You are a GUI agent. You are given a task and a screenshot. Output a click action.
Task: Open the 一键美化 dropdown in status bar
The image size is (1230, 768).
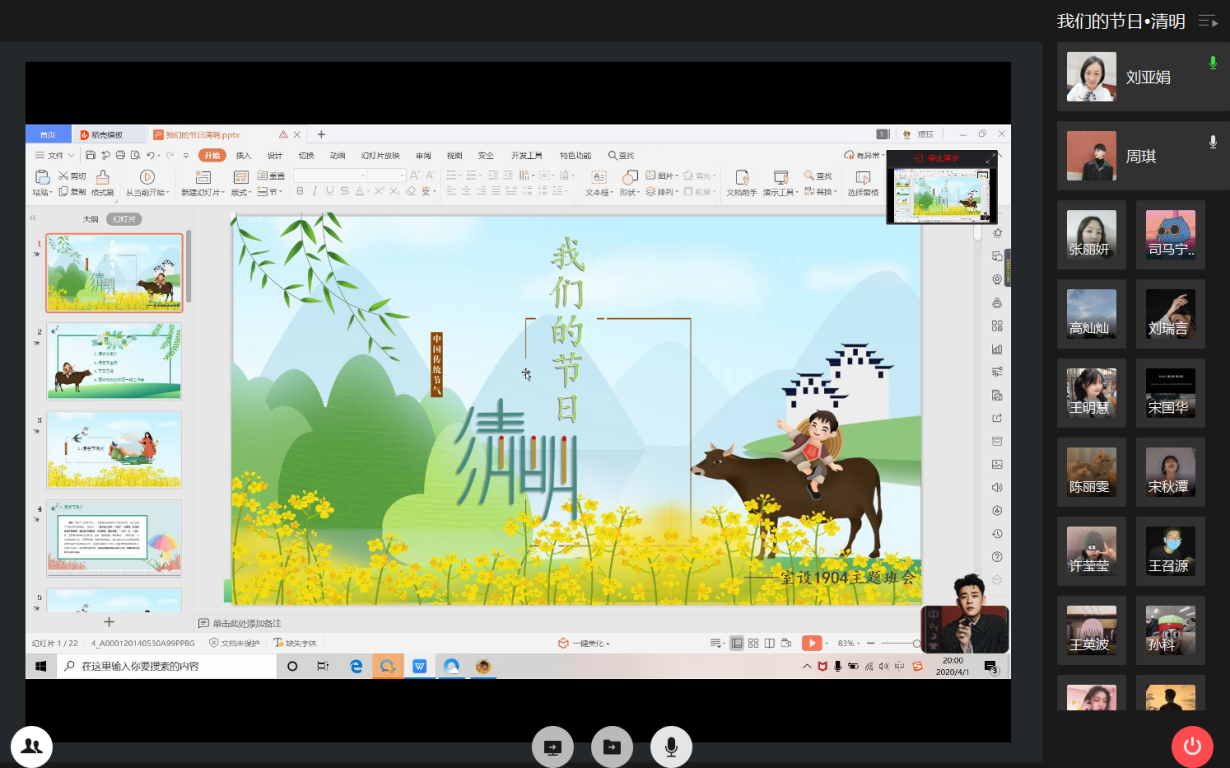click(x=584, y=643)
